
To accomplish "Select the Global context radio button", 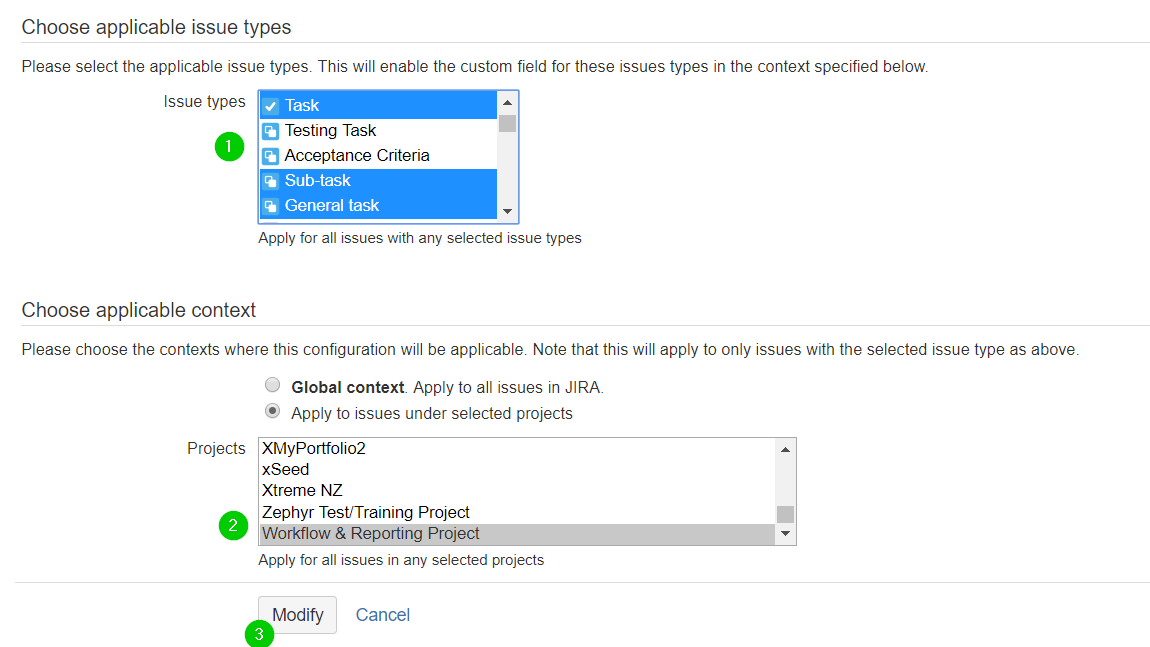I will pyautogui.click(x=272, y=386).
